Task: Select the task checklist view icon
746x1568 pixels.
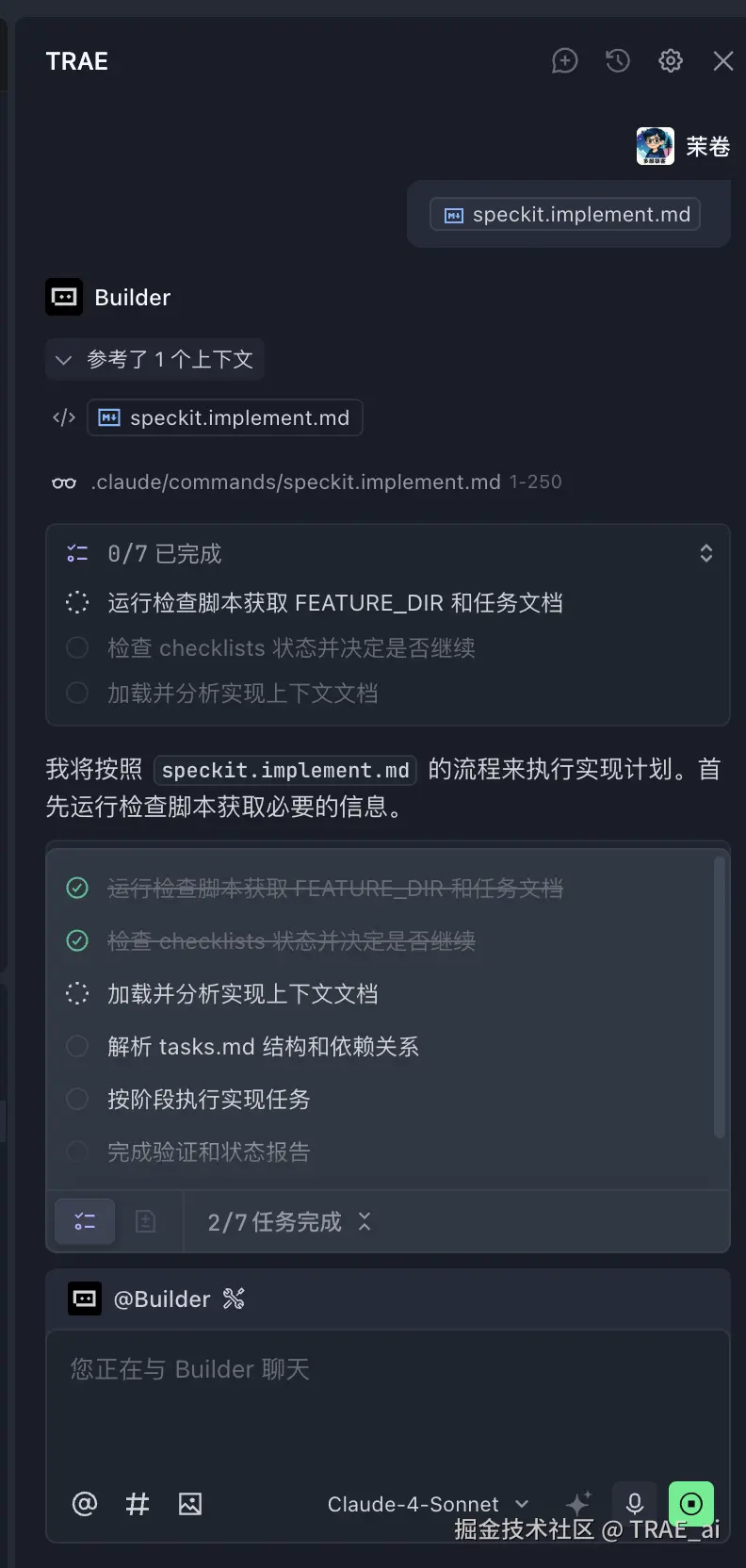Action: 84,1221
